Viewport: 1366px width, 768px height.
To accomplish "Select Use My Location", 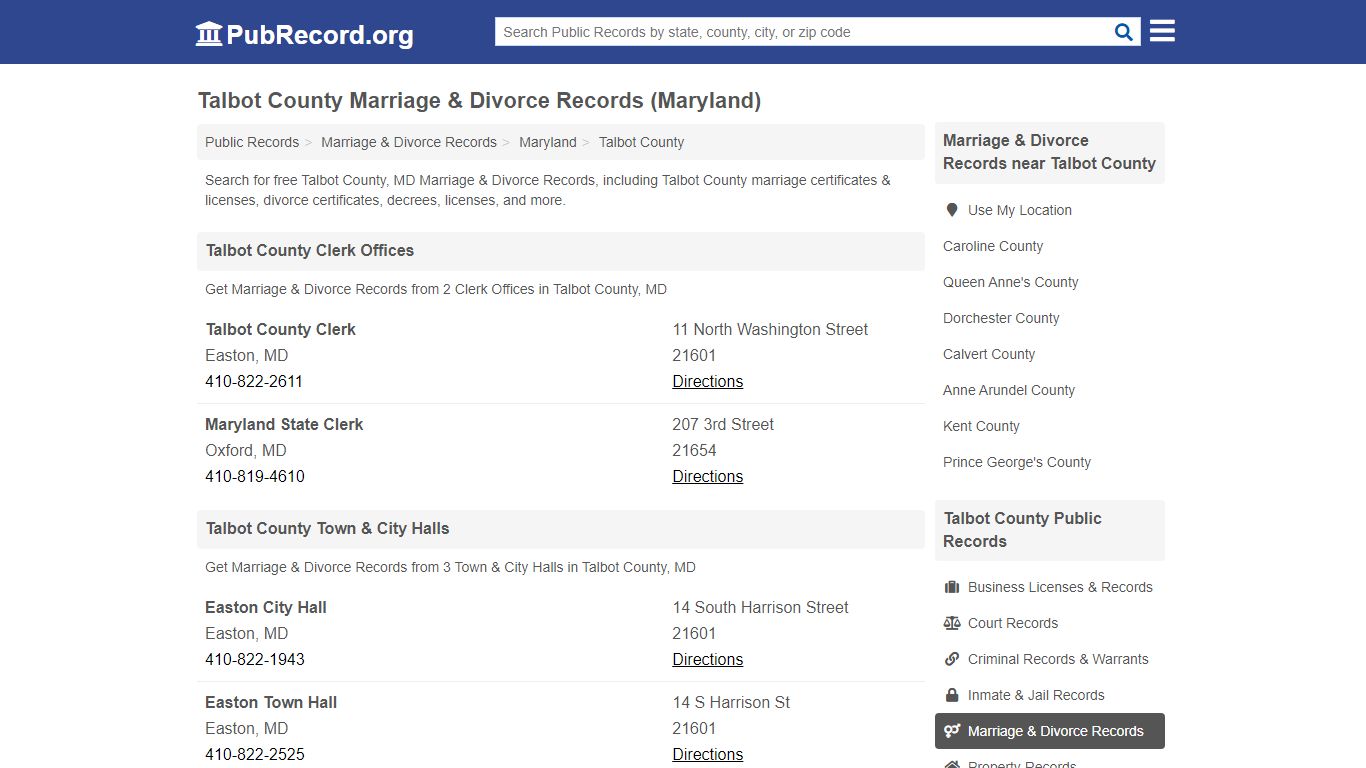I will [x=1019, y=210].
